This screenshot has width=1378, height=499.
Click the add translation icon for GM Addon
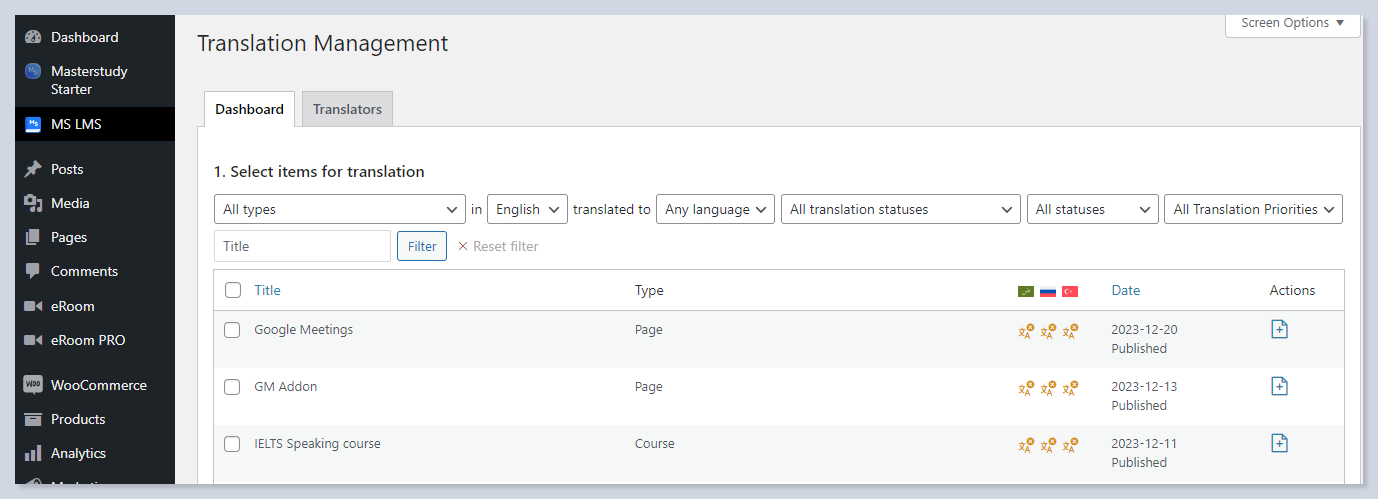1279,386
